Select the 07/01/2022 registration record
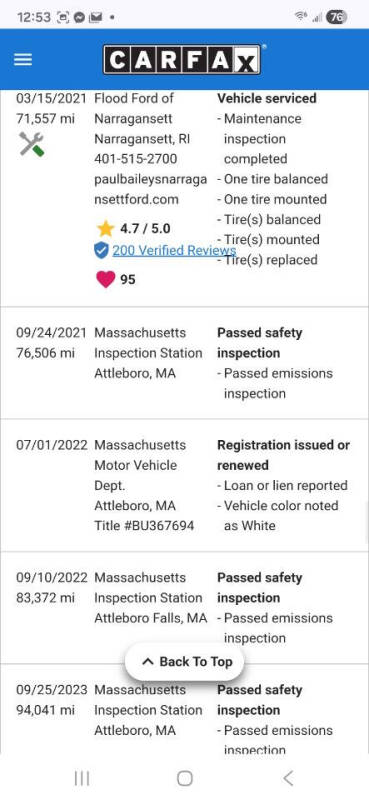Viewport: 369px width, 800px height. 184,485
